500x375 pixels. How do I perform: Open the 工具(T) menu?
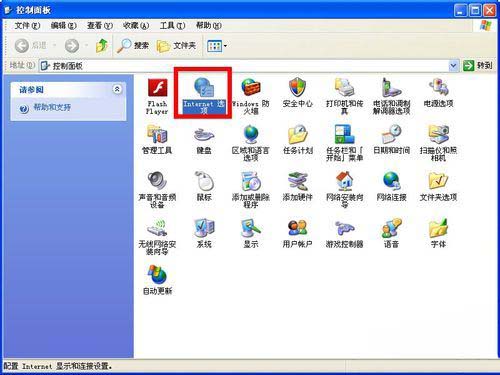172,26
